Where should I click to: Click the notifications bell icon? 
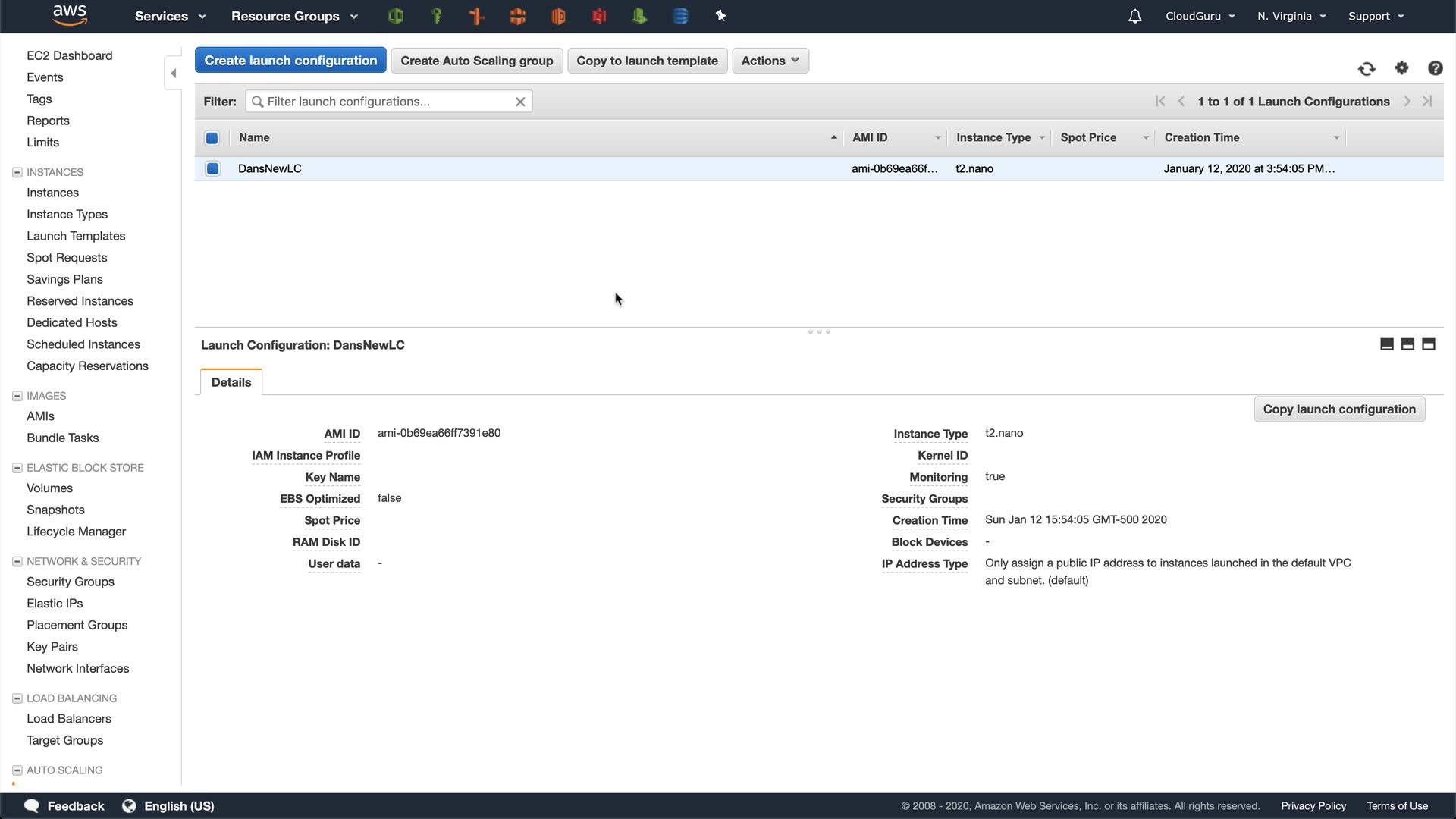click(x=1134, y=16)
